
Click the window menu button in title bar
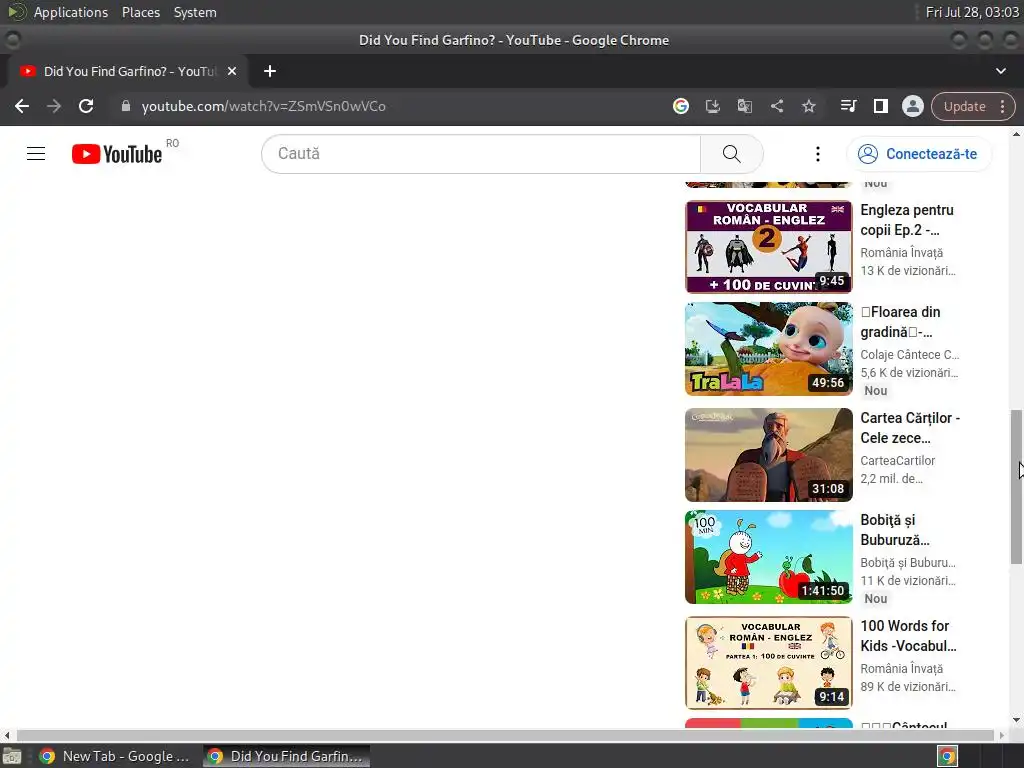(x=12, y=40)
